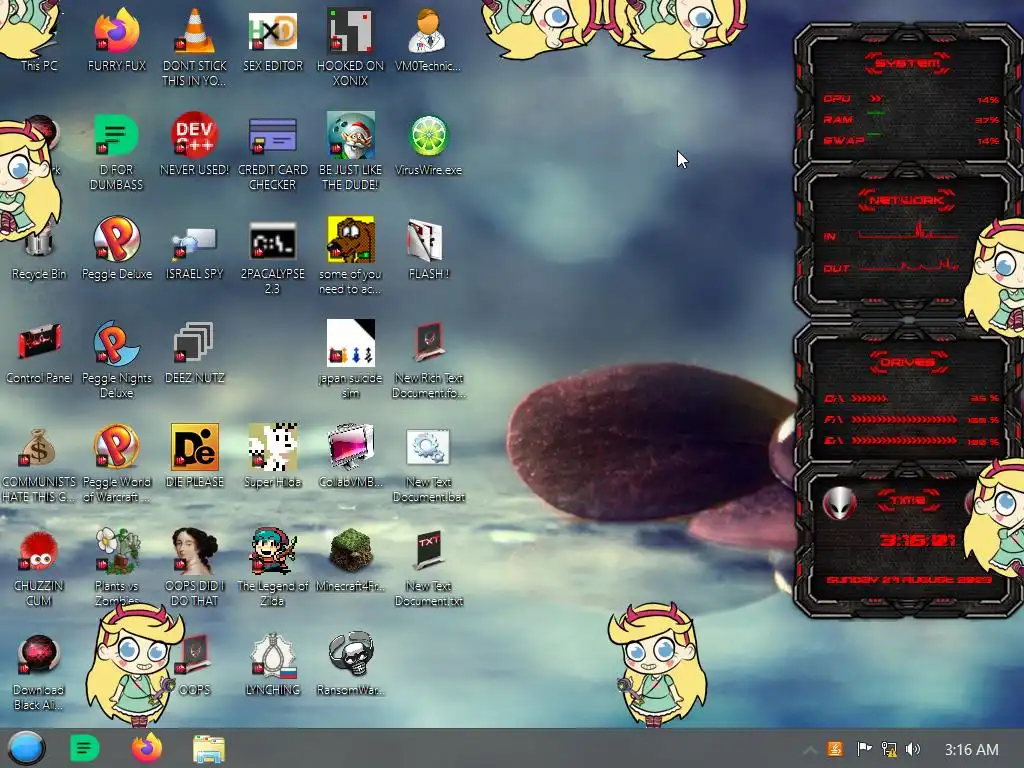
Task: Open the HOOKED ON XONIX game icon
Action: 350,31
